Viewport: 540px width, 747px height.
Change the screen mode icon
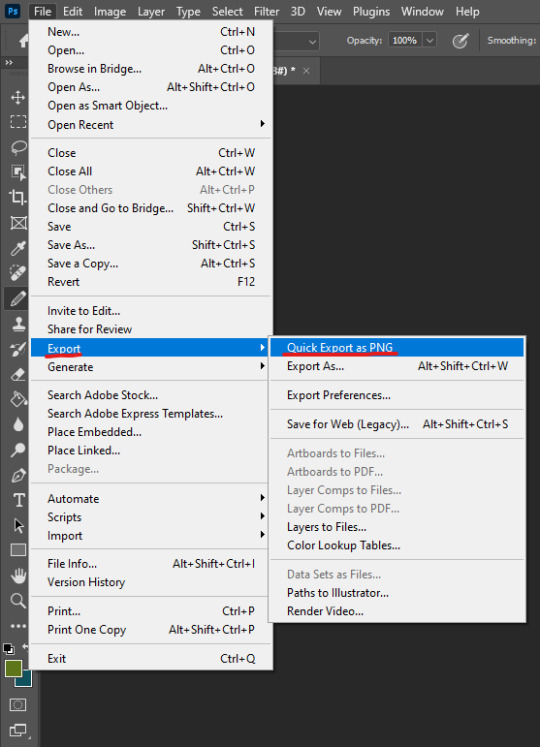point(18,730)
